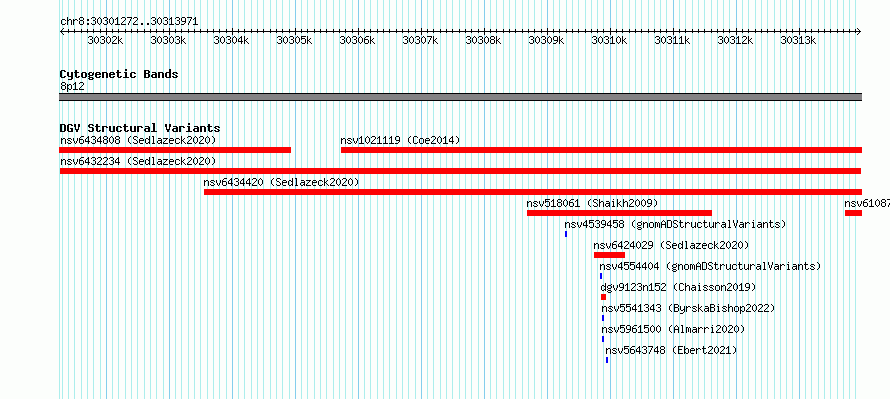Click the 30309k ruler tick label
This screenshot has height=399, width=890.
tap(546, 40)
